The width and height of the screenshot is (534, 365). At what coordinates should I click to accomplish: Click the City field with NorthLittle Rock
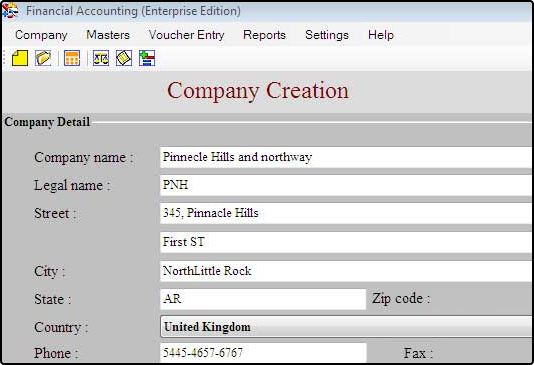[346, 271]
